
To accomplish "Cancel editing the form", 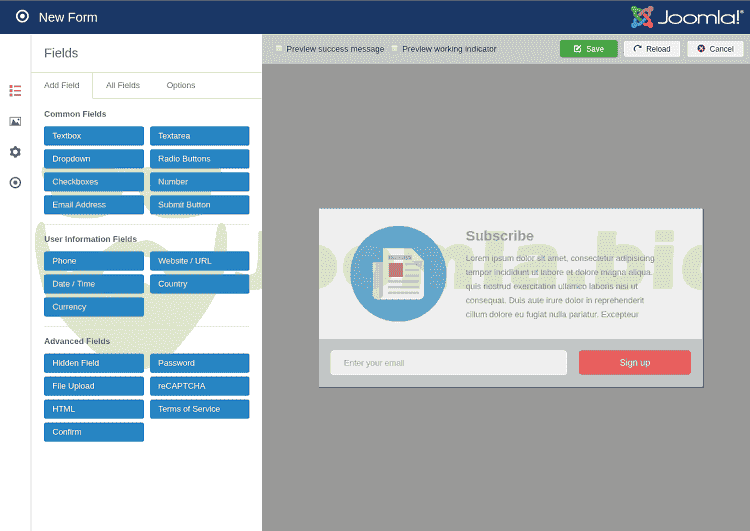I will tap(715, 49).
